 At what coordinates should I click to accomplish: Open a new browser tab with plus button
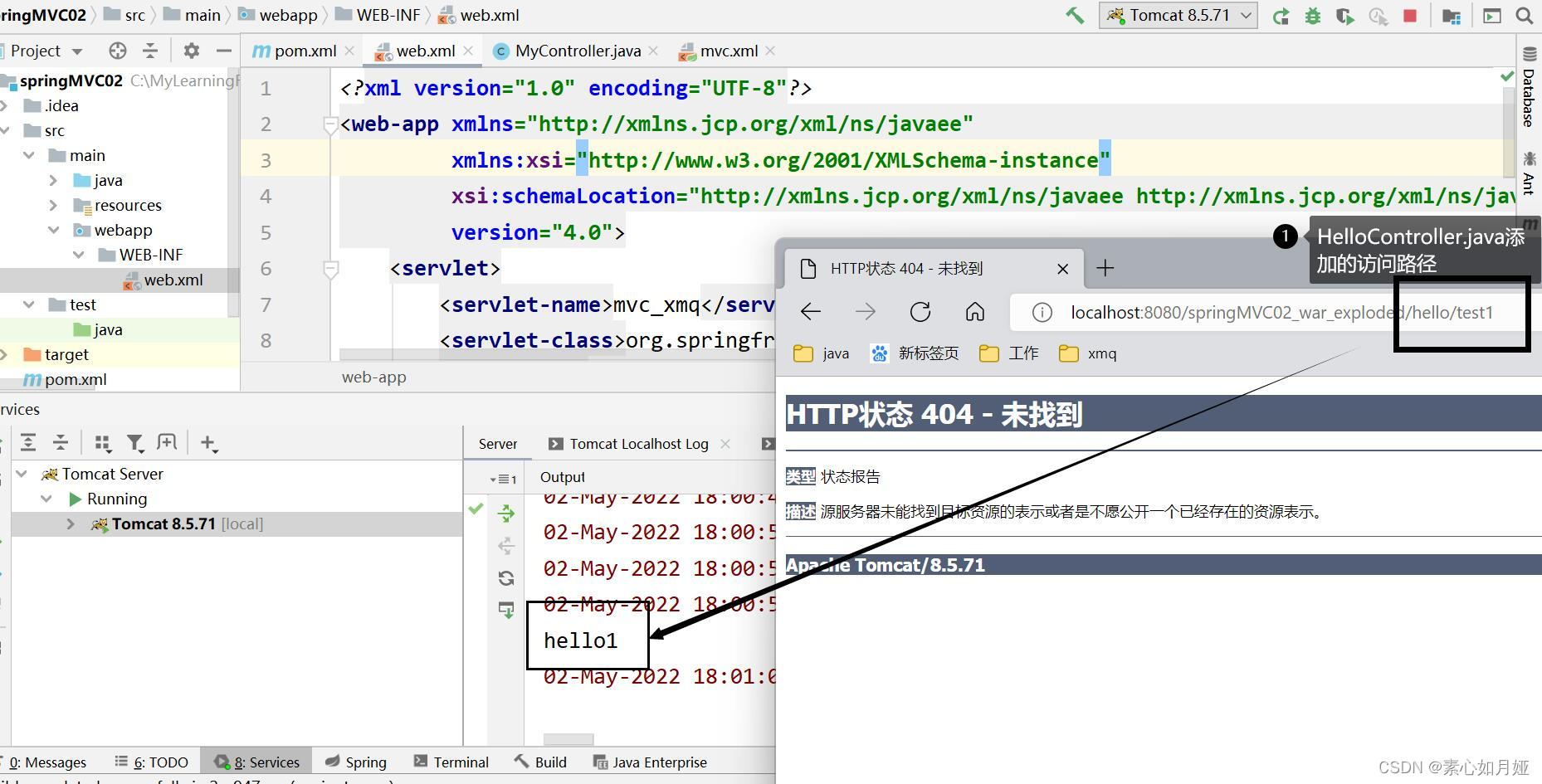point(1105,268)
